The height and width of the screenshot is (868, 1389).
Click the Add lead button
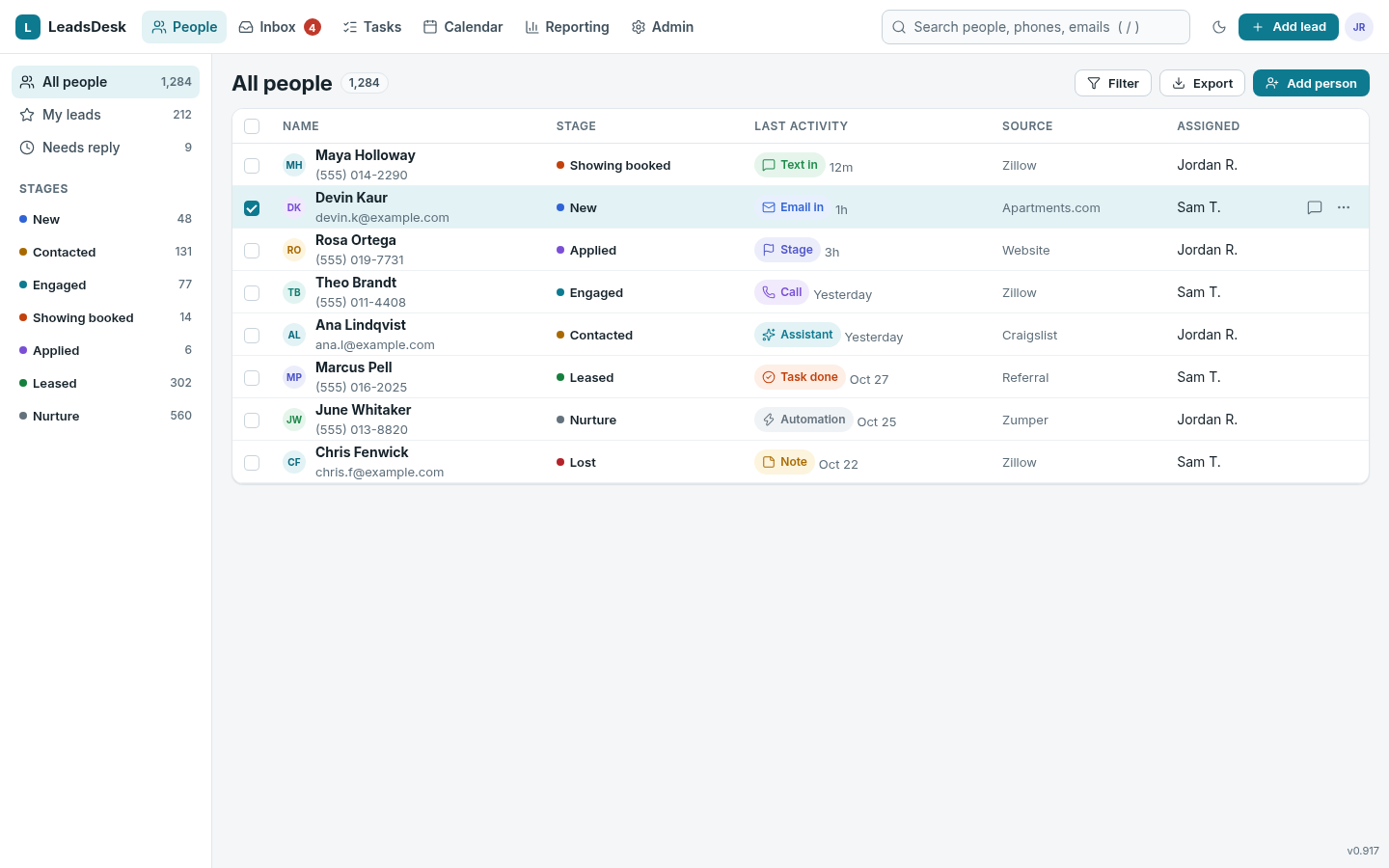[1289, 27]
